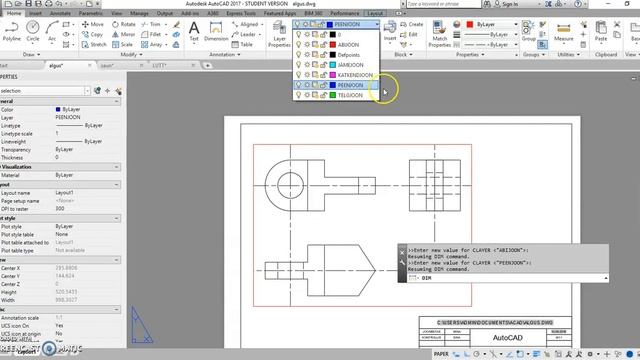Click the Fillet tool
Viewport: 640px width, 360px height.
pyautogui.click(x=151, y=35)
